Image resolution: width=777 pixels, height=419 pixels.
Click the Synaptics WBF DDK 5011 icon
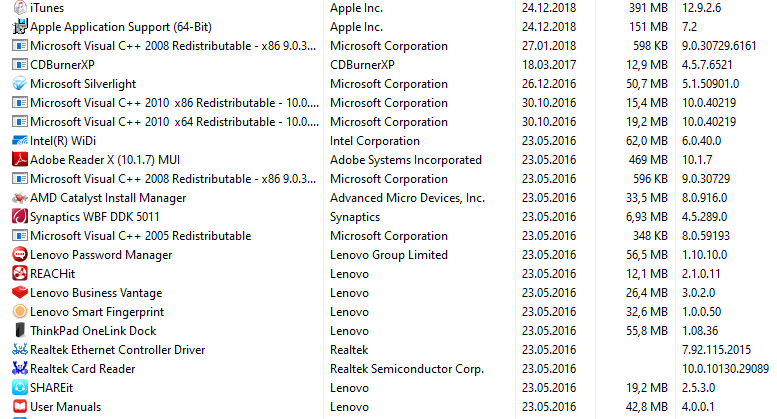(x=19, y=216)
